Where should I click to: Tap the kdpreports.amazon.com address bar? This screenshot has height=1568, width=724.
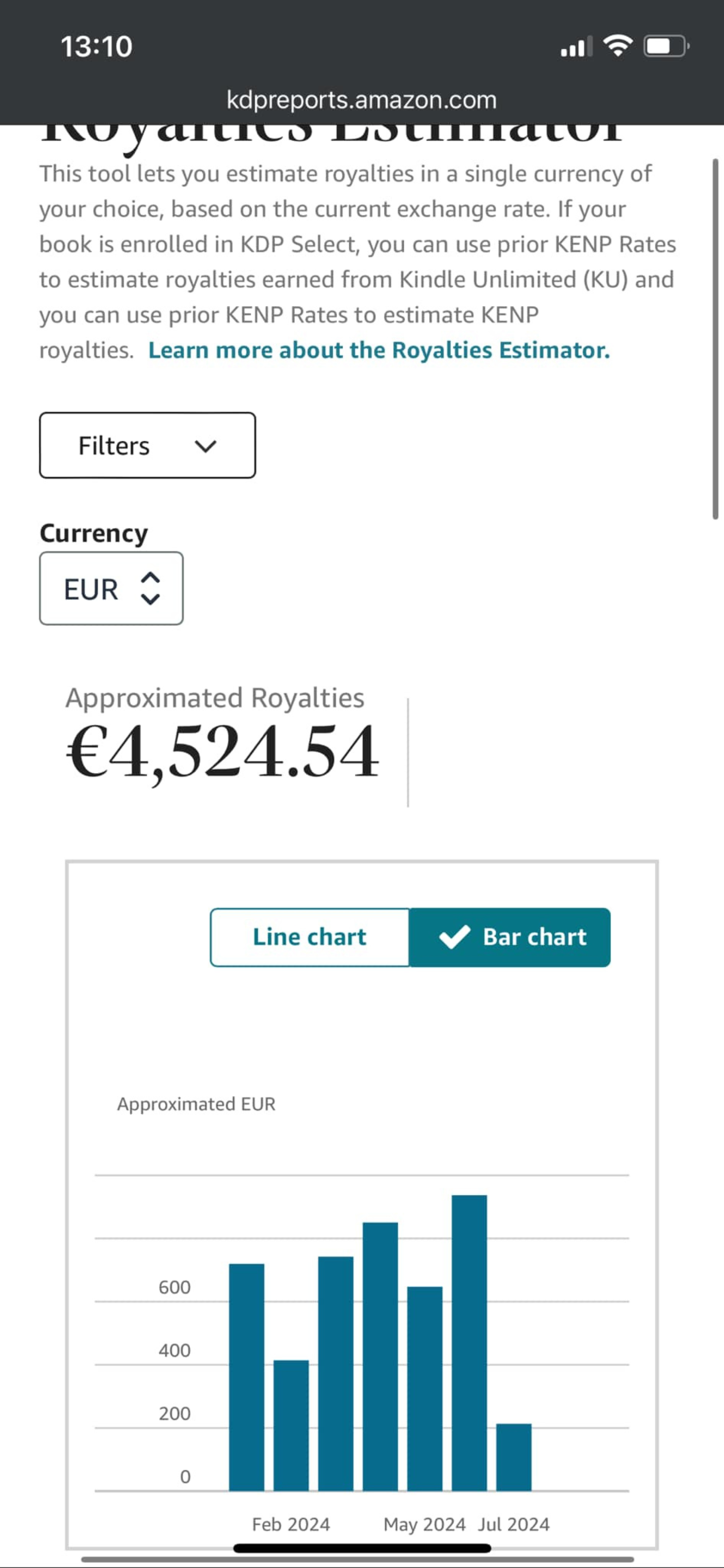click(x=362, y=100)
